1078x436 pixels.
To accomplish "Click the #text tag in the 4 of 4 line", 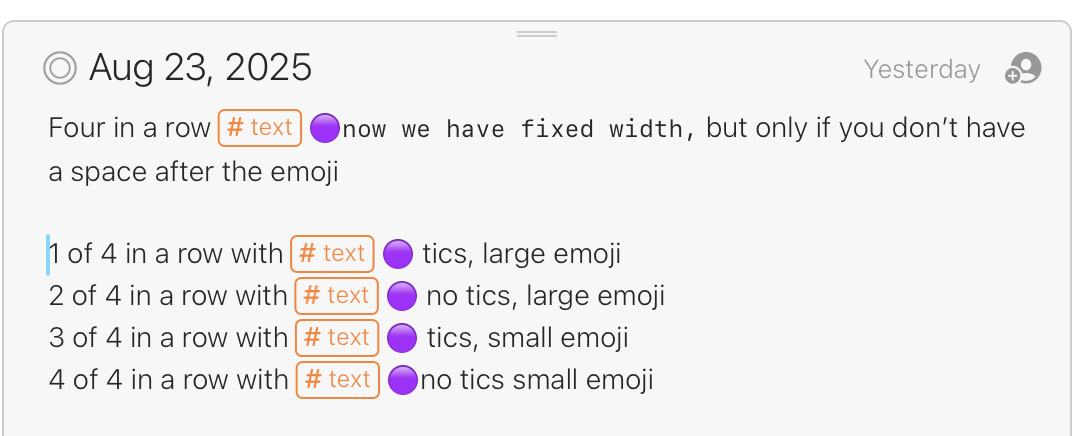I will coord(338,380).
